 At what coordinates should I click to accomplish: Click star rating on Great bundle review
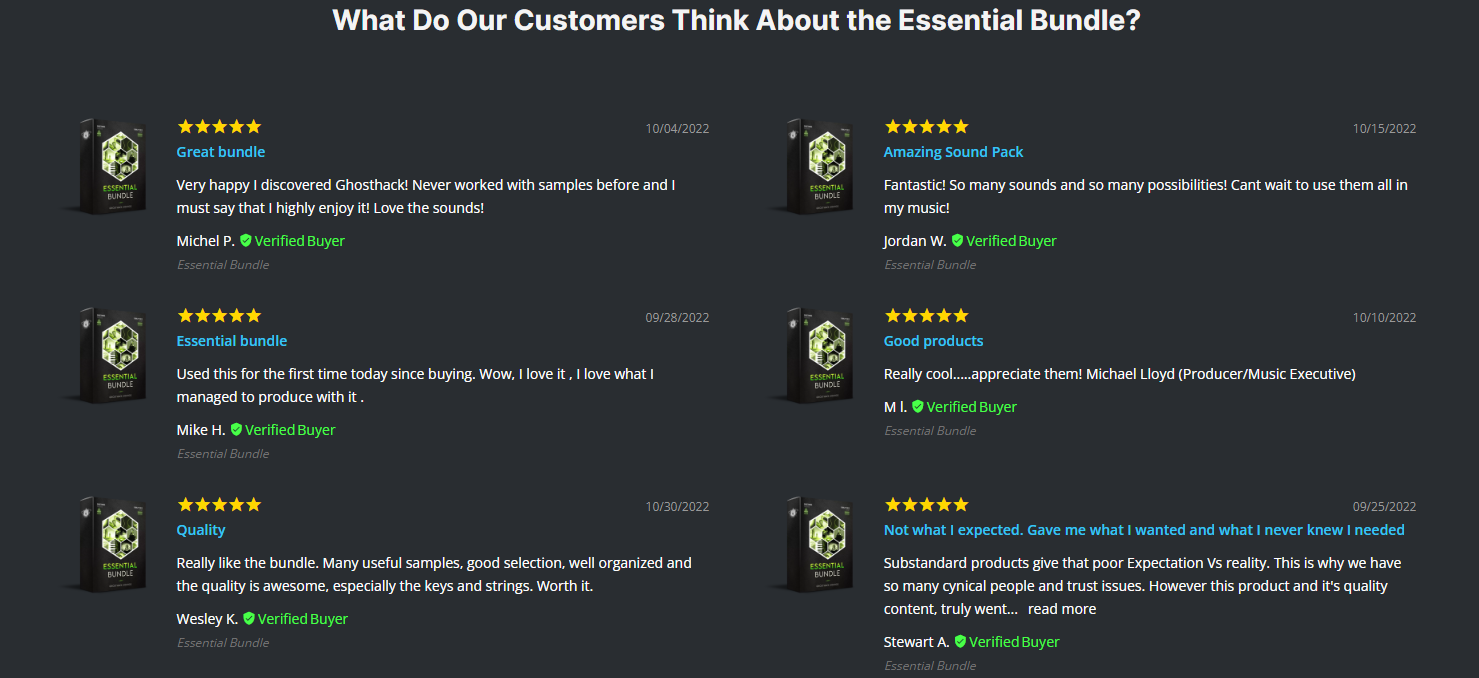tap(219, 127)
